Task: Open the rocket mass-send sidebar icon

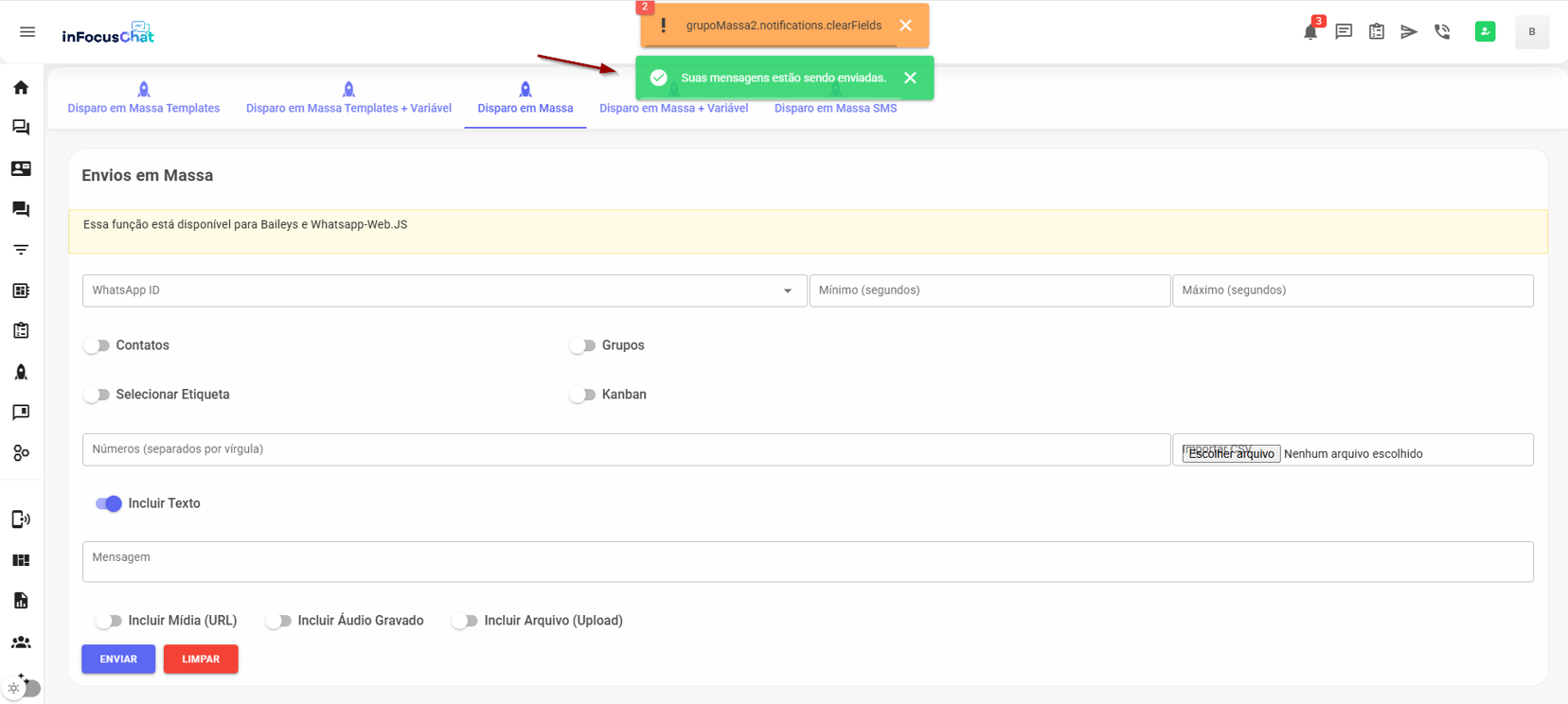Action: (x=21, y=372)
